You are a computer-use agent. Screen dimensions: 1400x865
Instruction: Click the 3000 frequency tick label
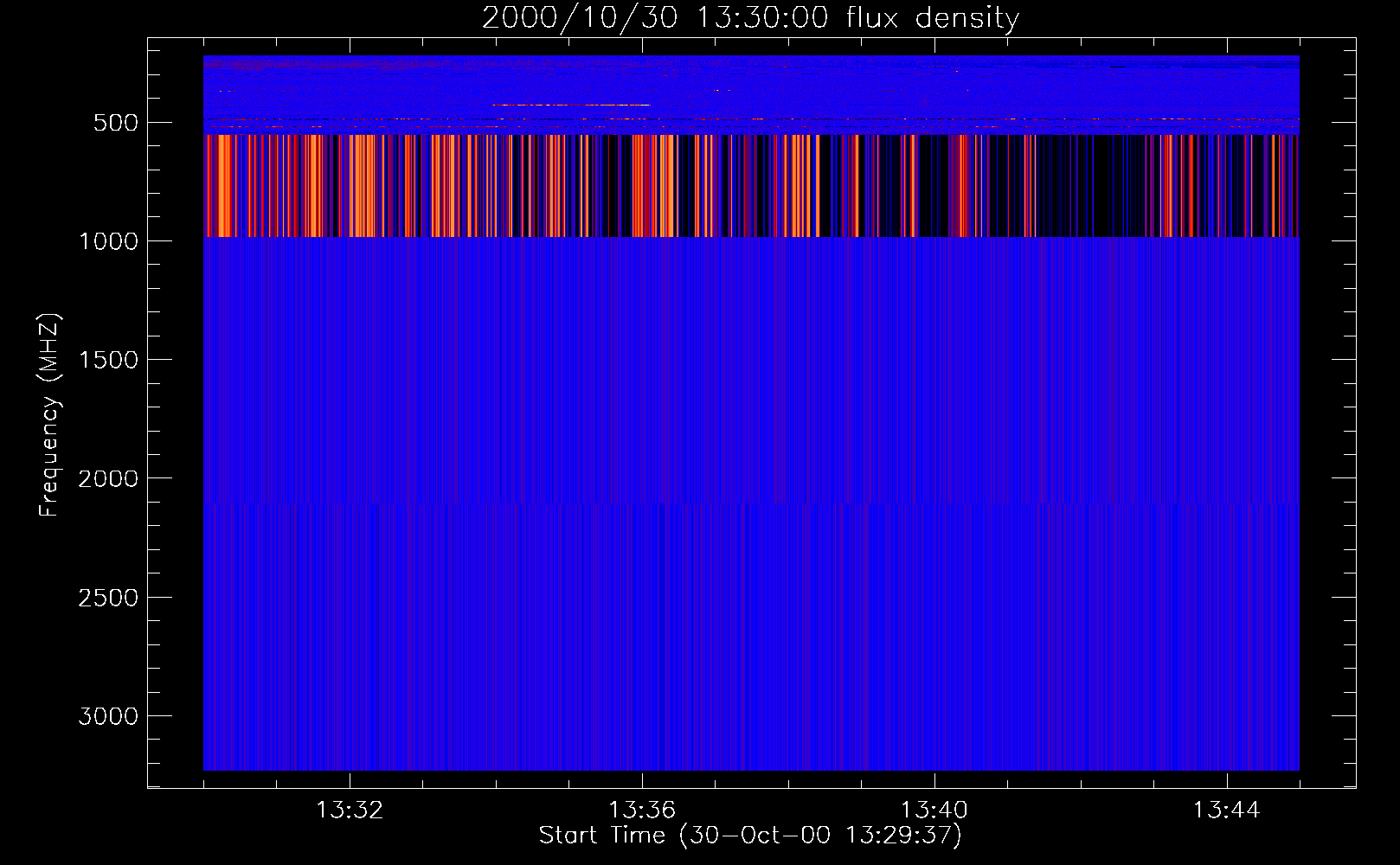point(108,716)
